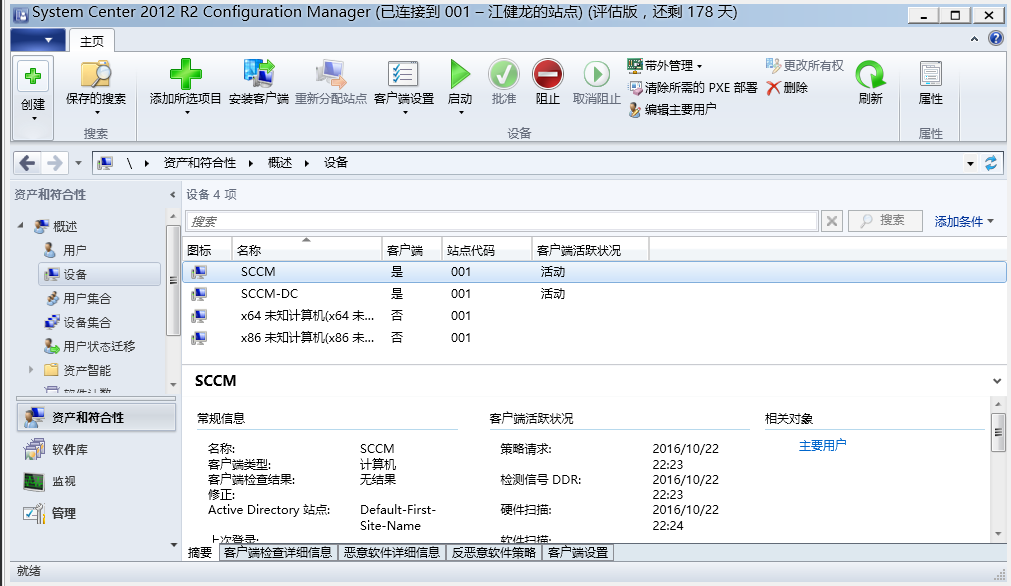Screen dimensions: 1011x586
Task: Click the 安装客户端 install client icon
Action: [x=259, y=74]
